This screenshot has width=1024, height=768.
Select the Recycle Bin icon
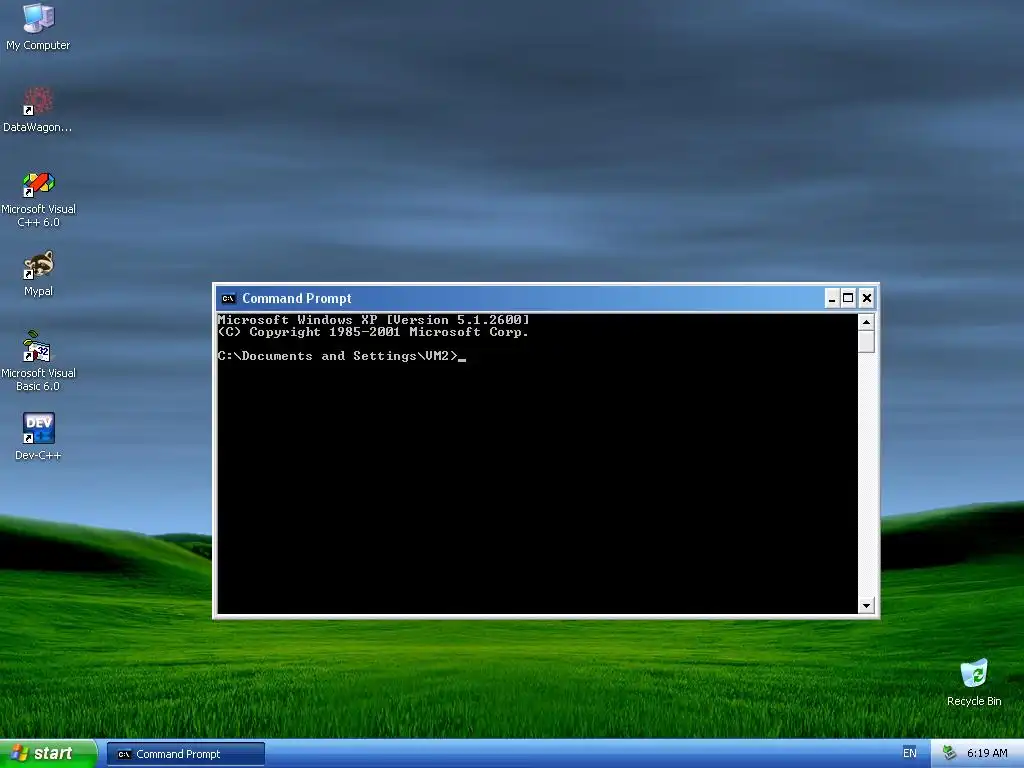click(x=974, y=682)
